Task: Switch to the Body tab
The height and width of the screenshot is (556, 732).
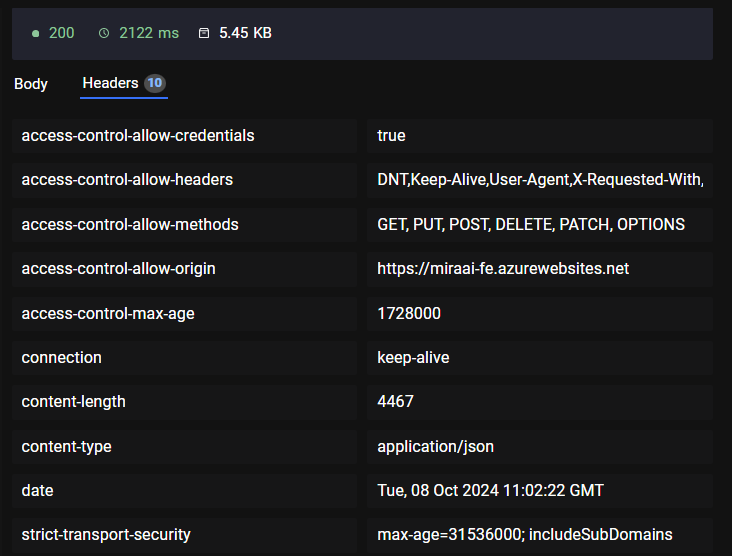Action: 31,84
